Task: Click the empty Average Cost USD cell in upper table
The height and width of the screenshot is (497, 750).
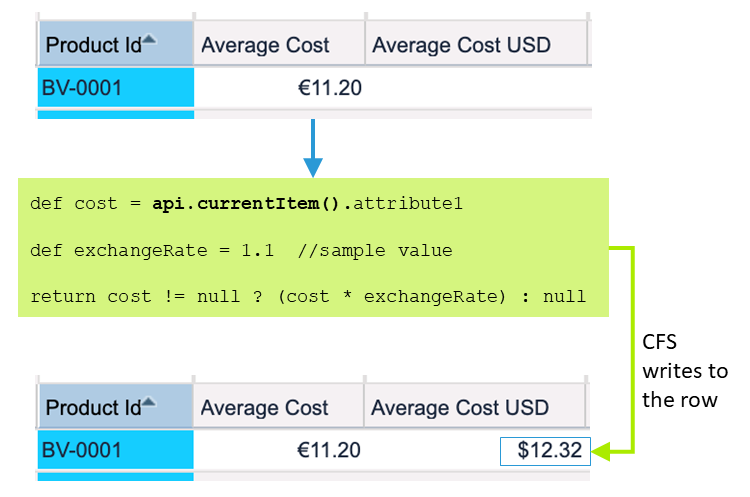Action: [477, 88]
